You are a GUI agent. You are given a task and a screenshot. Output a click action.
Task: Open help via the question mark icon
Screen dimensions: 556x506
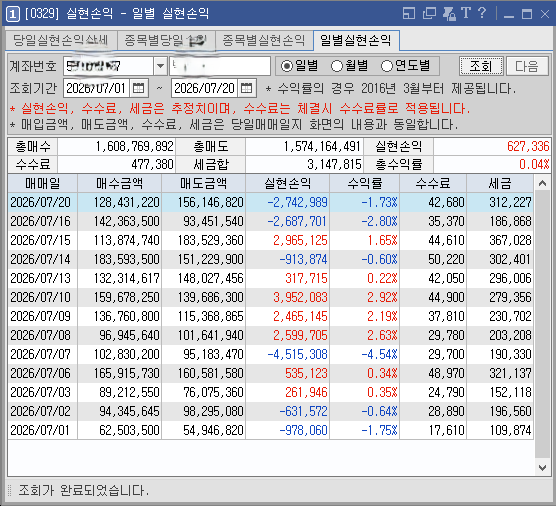pyautogui.click(x=482, y=13)
